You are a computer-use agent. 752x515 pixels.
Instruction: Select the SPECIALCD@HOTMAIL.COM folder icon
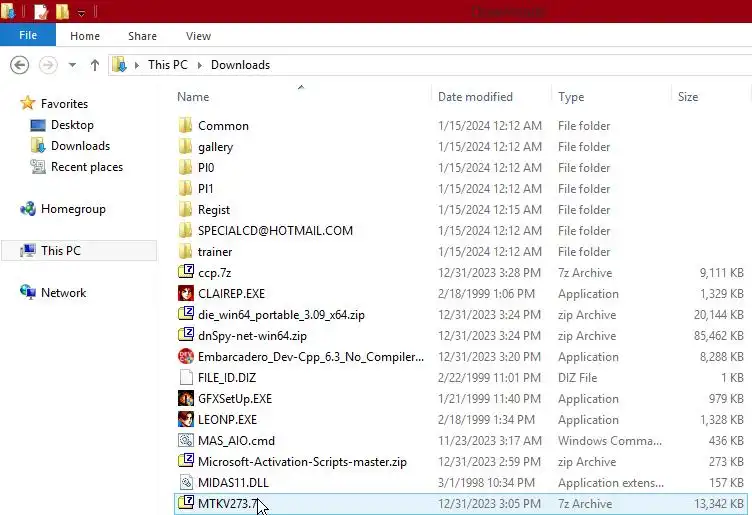185,230
